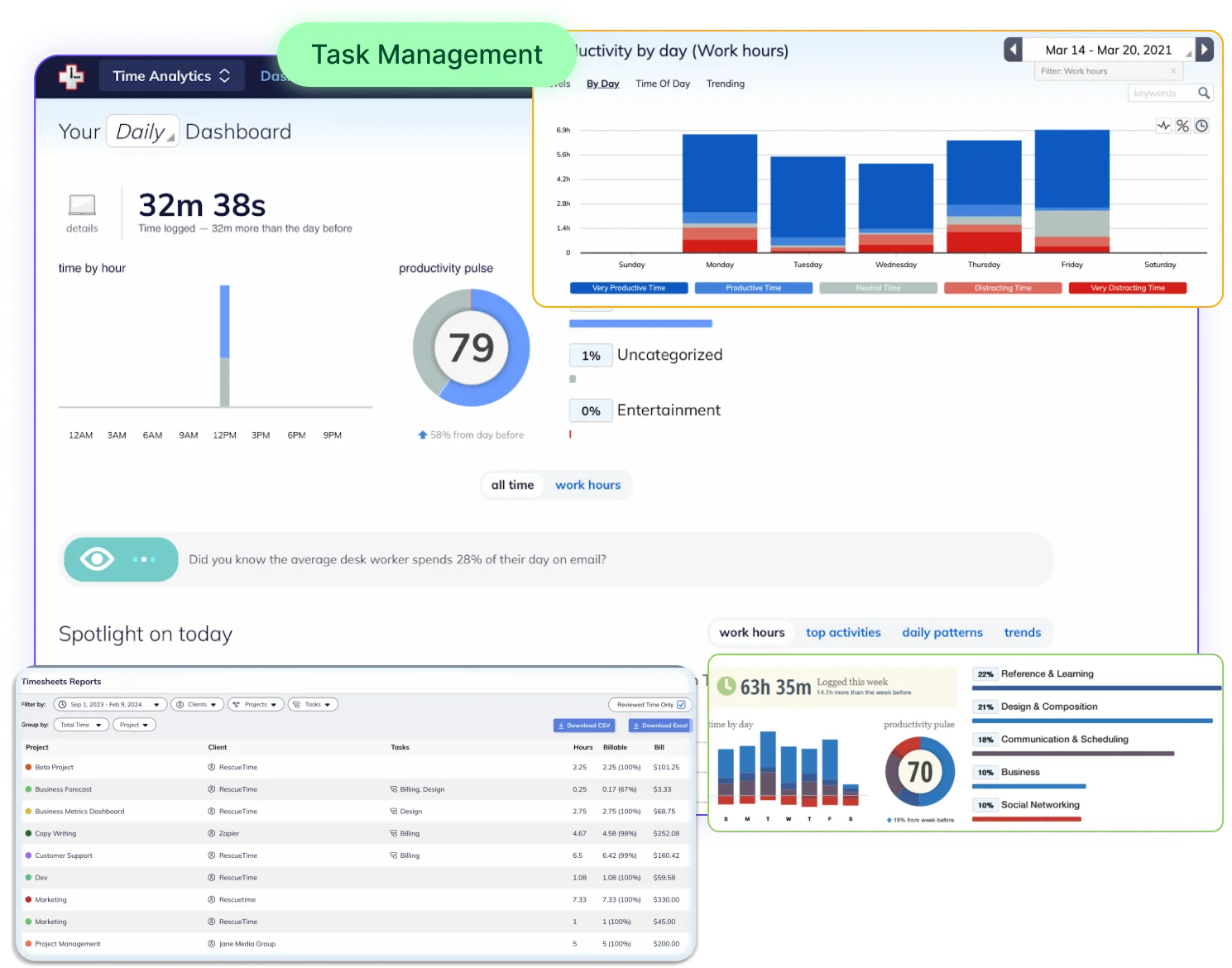1232x968 pixels.
Task: Expand the Projects filter dropdown
Action: tap(256, 705)
